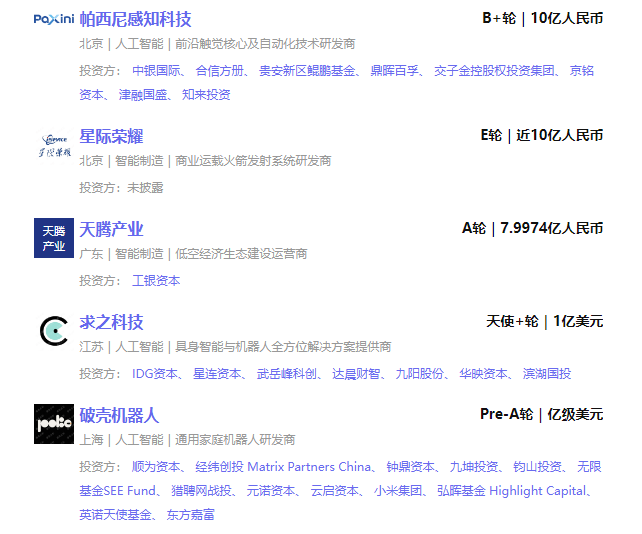
Task: Click the 天腾产业 blue logo
Action: 54,238
